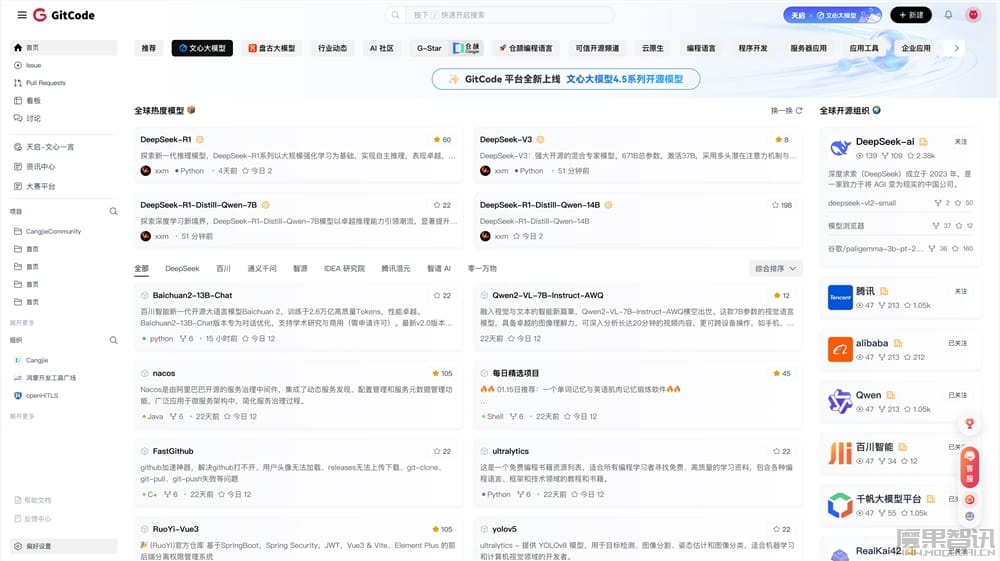The height and width of the screenshot is (561, 1000).
Task: Open the RuoYi-Vue3 project title
Action: pyautogui.click(x=175, y=529)
